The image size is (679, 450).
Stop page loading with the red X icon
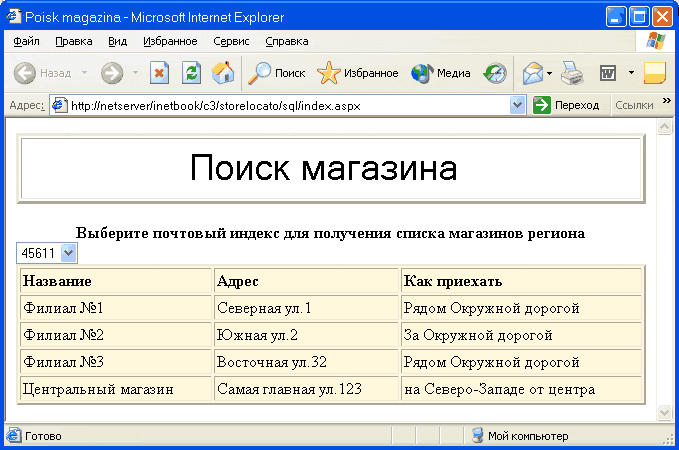click(159, 72)
